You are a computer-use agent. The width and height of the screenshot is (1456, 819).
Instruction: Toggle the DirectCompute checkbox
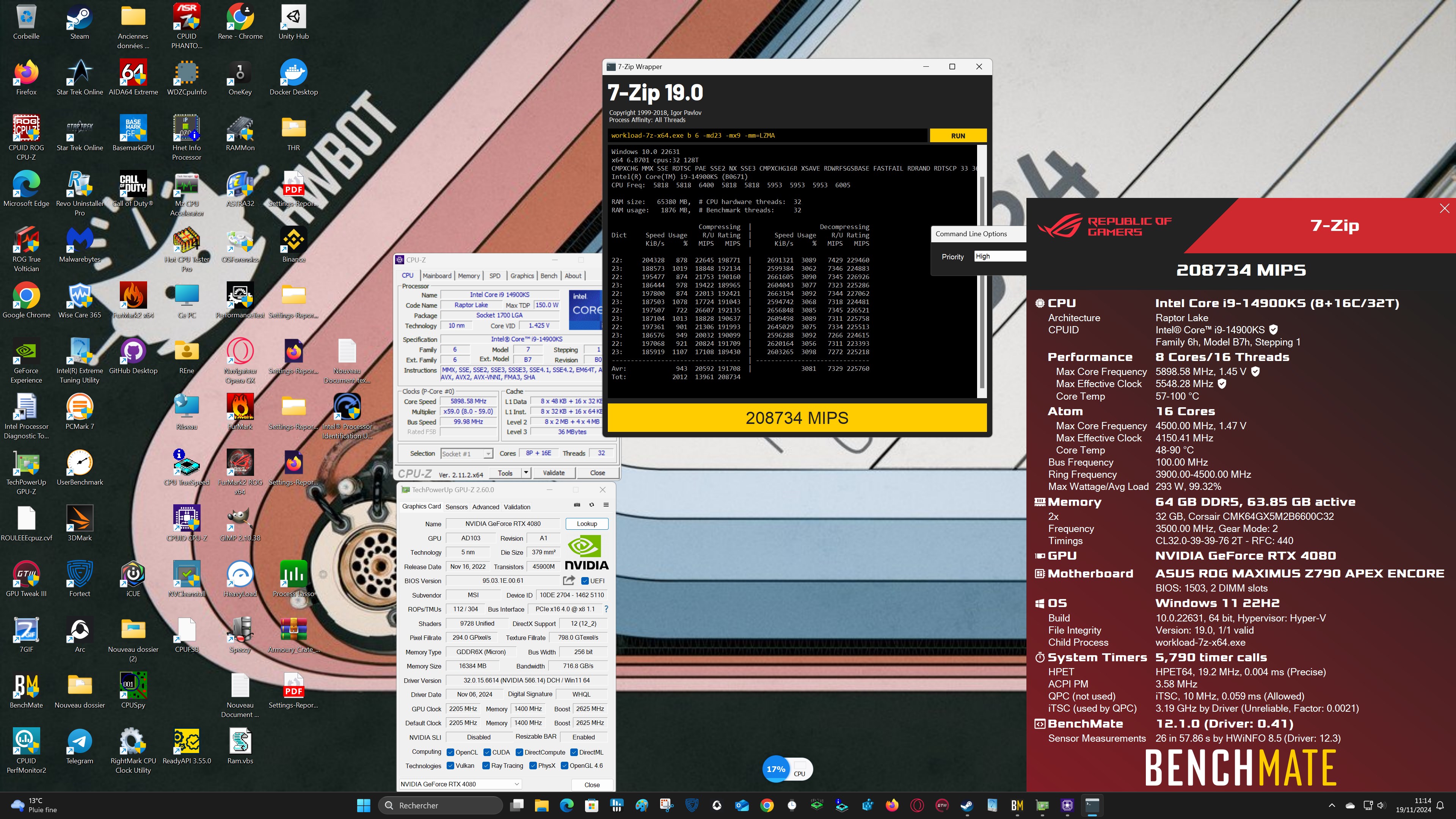(519, 752)
